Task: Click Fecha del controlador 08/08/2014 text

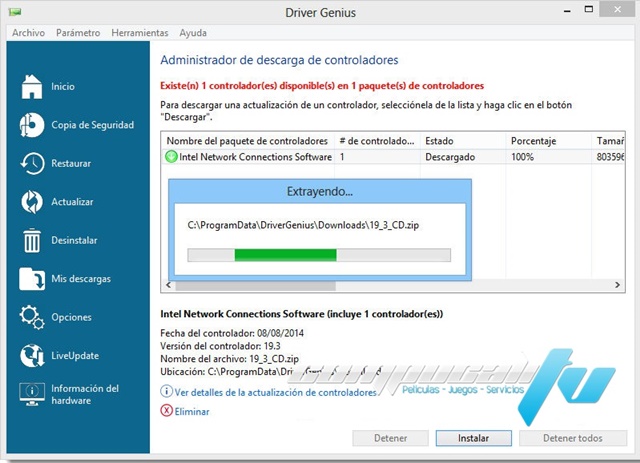Action: point(232,333)
